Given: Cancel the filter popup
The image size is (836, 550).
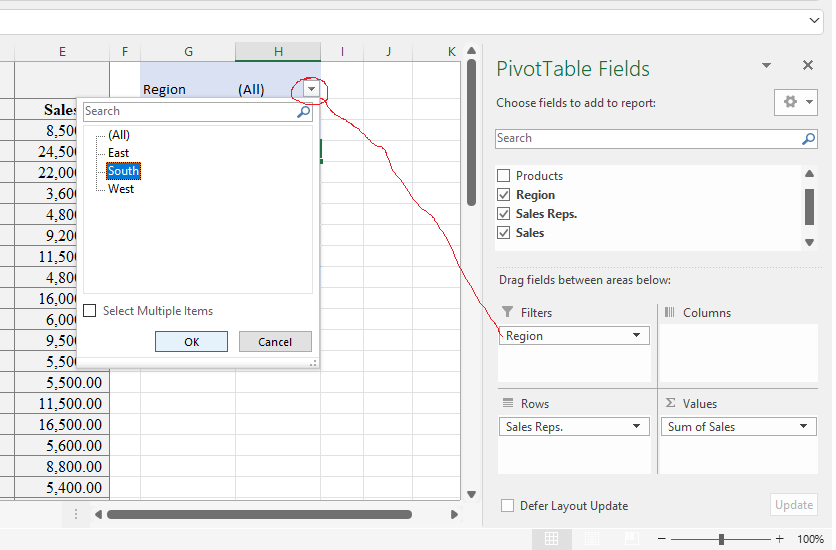Looking at the screenshot, I should pyautogui.click(x=275, y=342).
